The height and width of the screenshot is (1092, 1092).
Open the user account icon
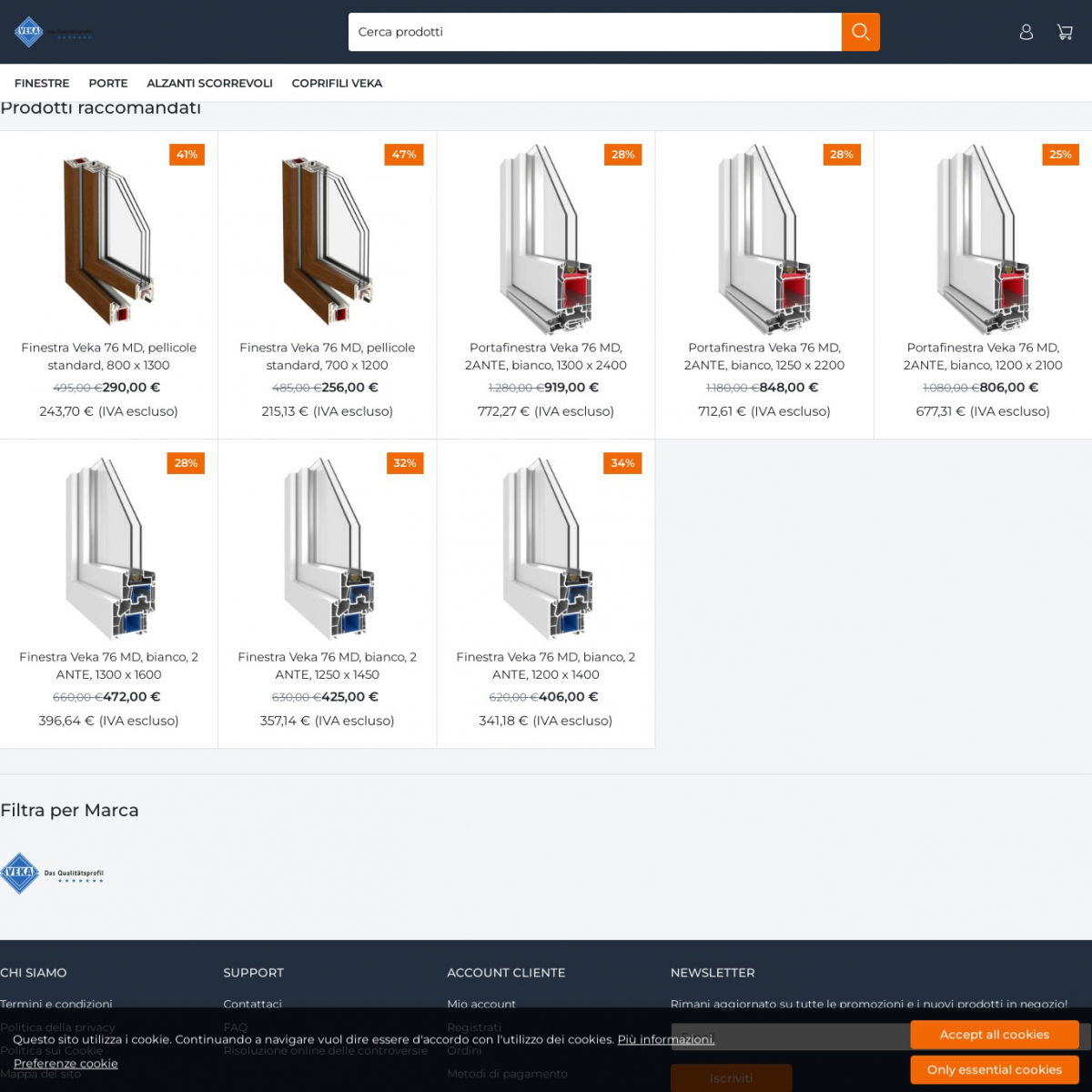1026,32
